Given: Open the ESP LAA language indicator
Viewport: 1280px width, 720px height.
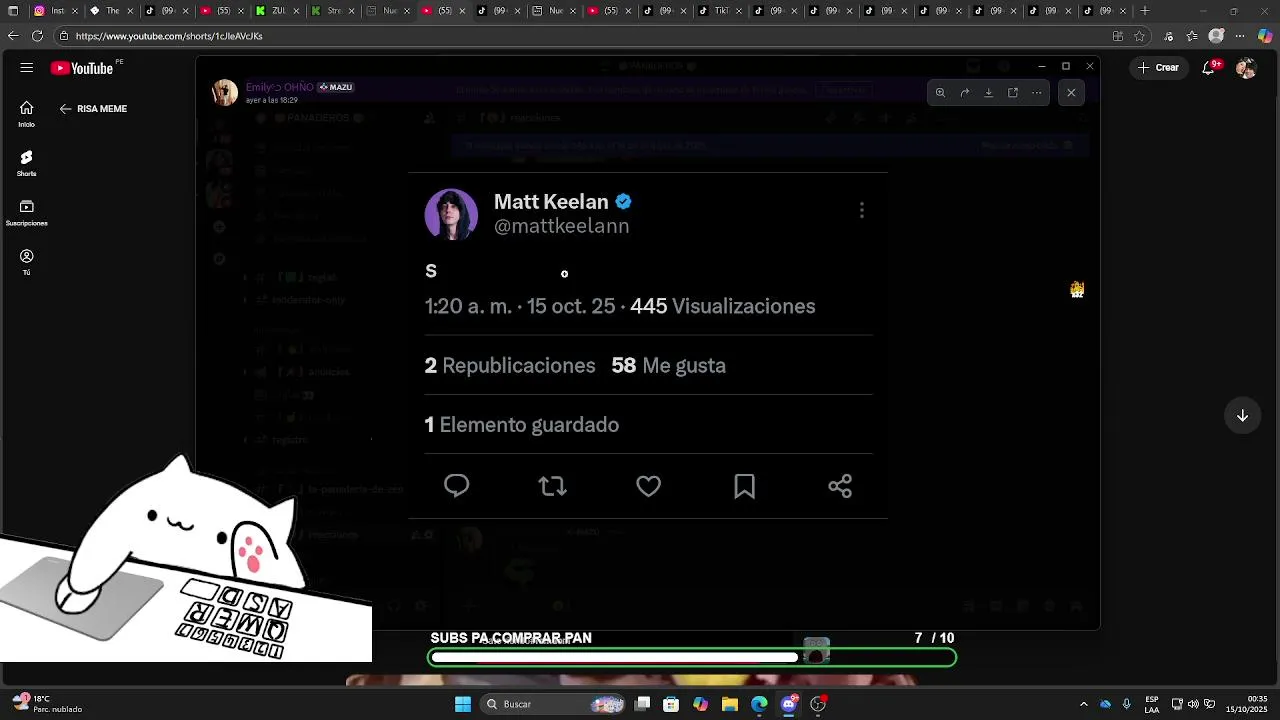Looking at the screenshot, I should pyautogui.click(x=1152, y=704).
